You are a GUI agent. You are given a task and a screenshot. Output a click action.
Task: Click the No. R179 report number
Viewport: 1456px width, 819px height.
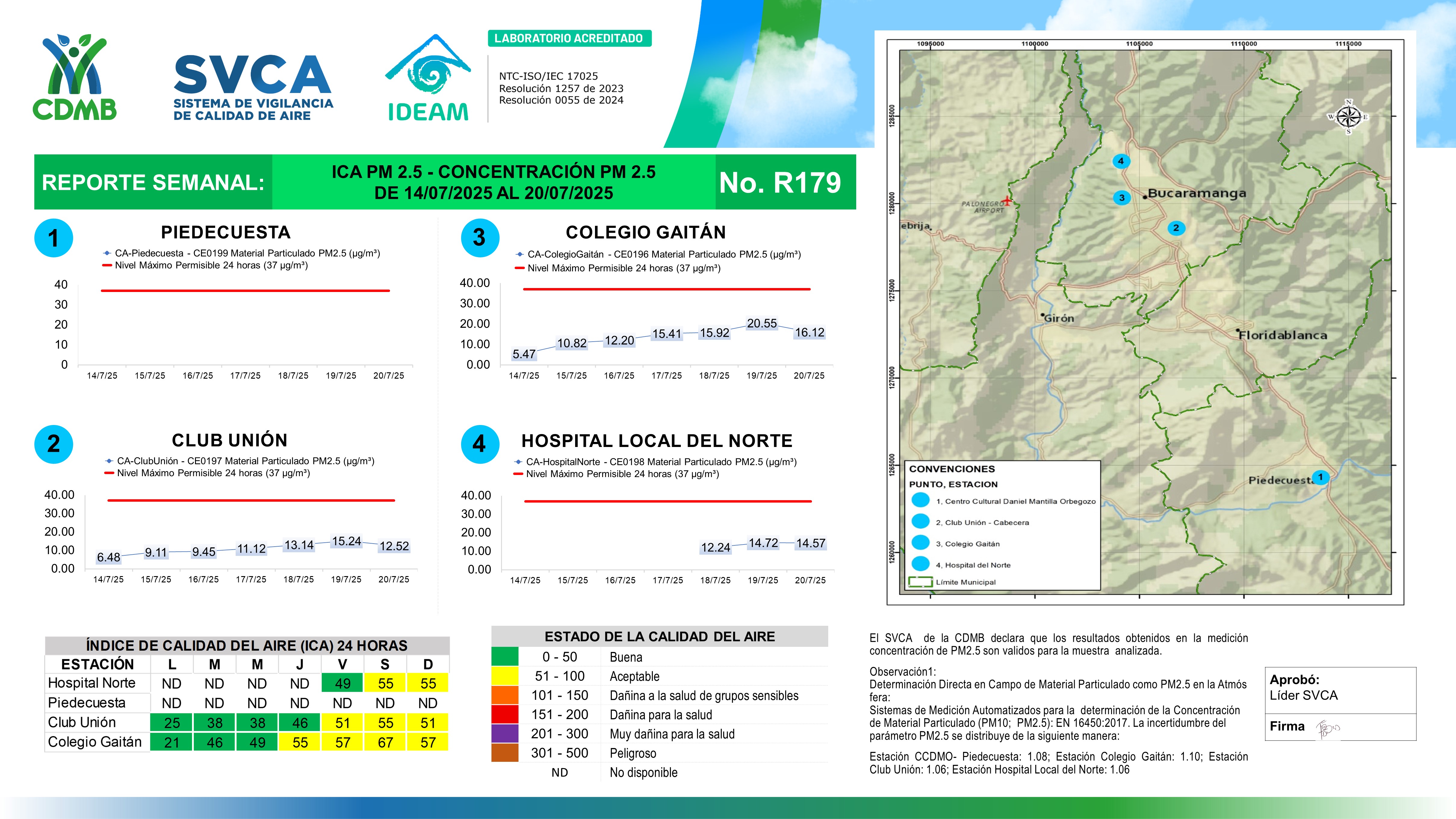click(780, 183)
